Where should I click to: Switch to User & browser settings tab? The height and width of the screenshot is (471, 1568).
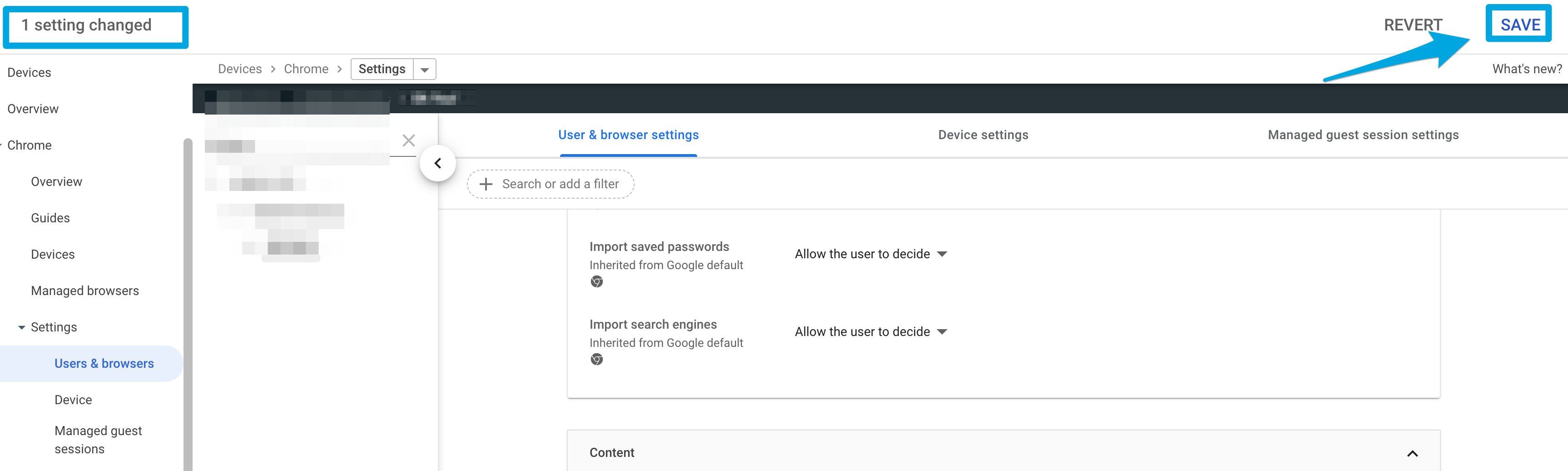(x=628, y=135)
